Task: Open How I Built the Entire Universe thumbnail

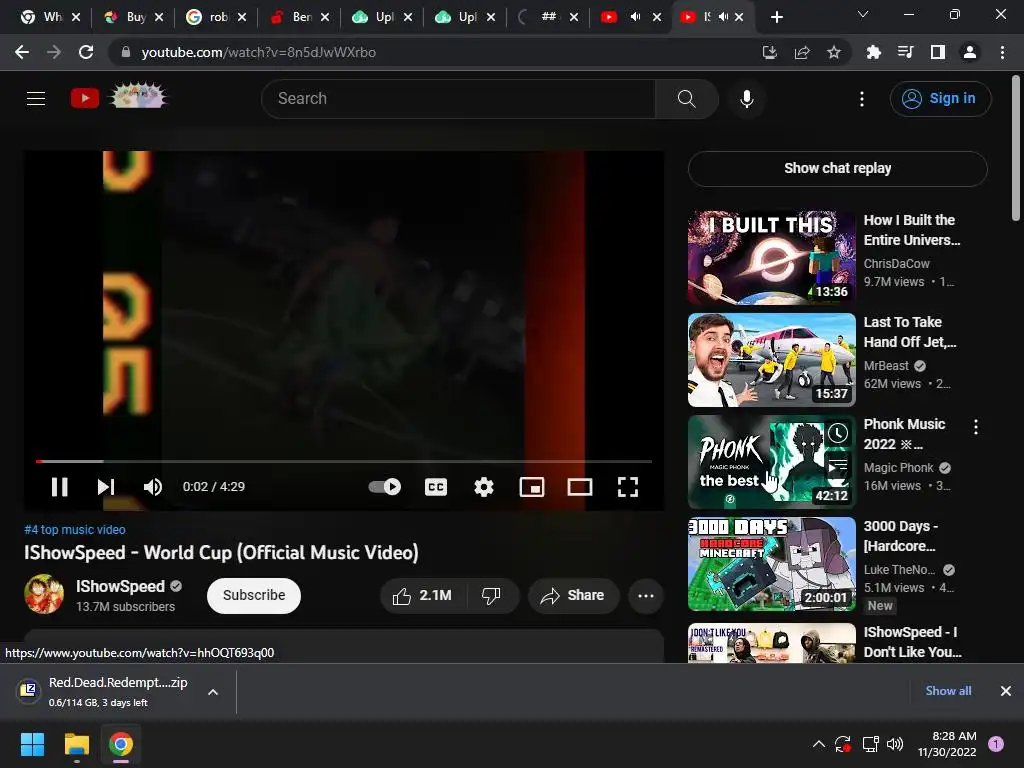Action: pos(771,258)
